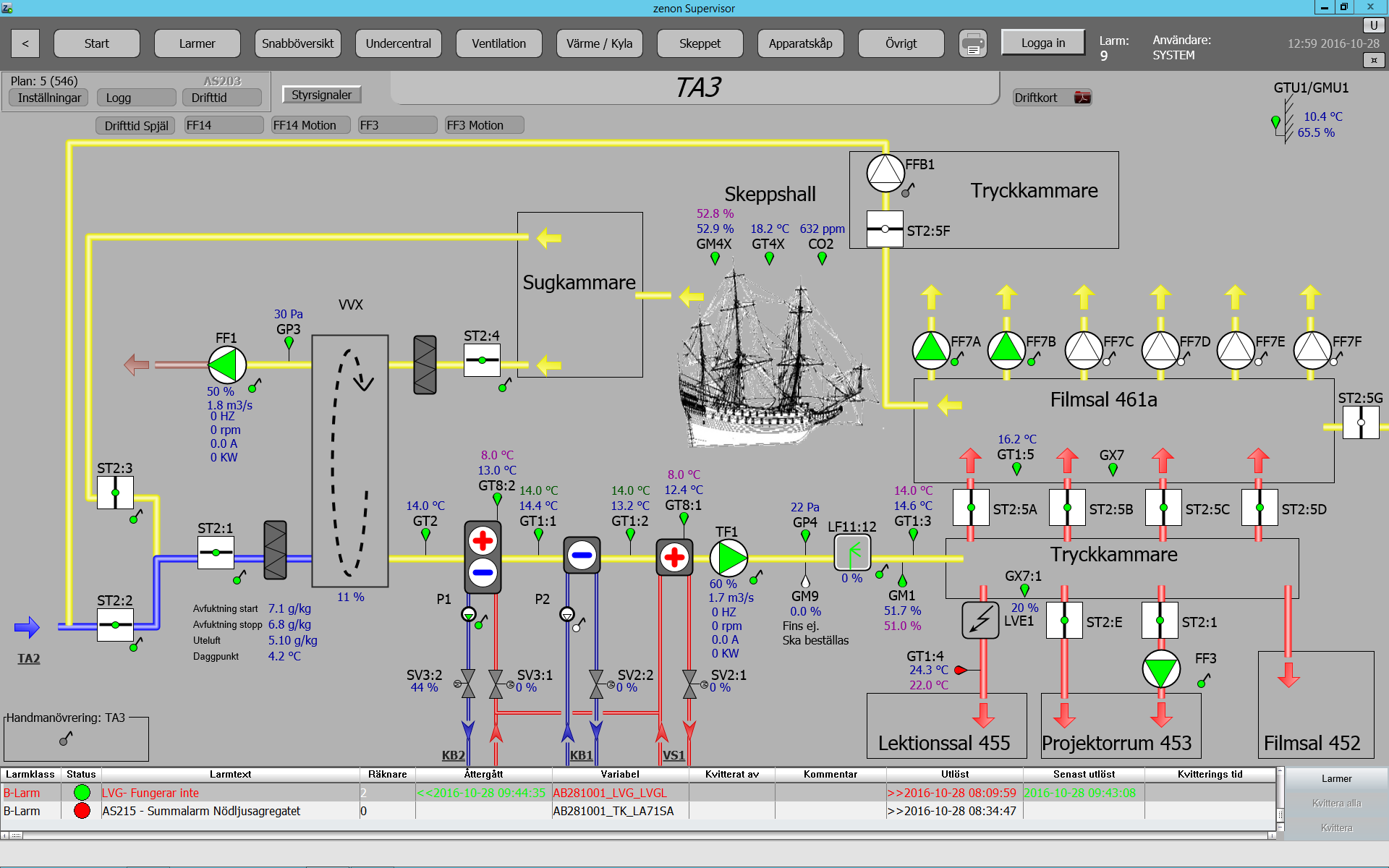1389x868 pixels.
Task: Open Styrsignaler panel
Action: (321, 95)
